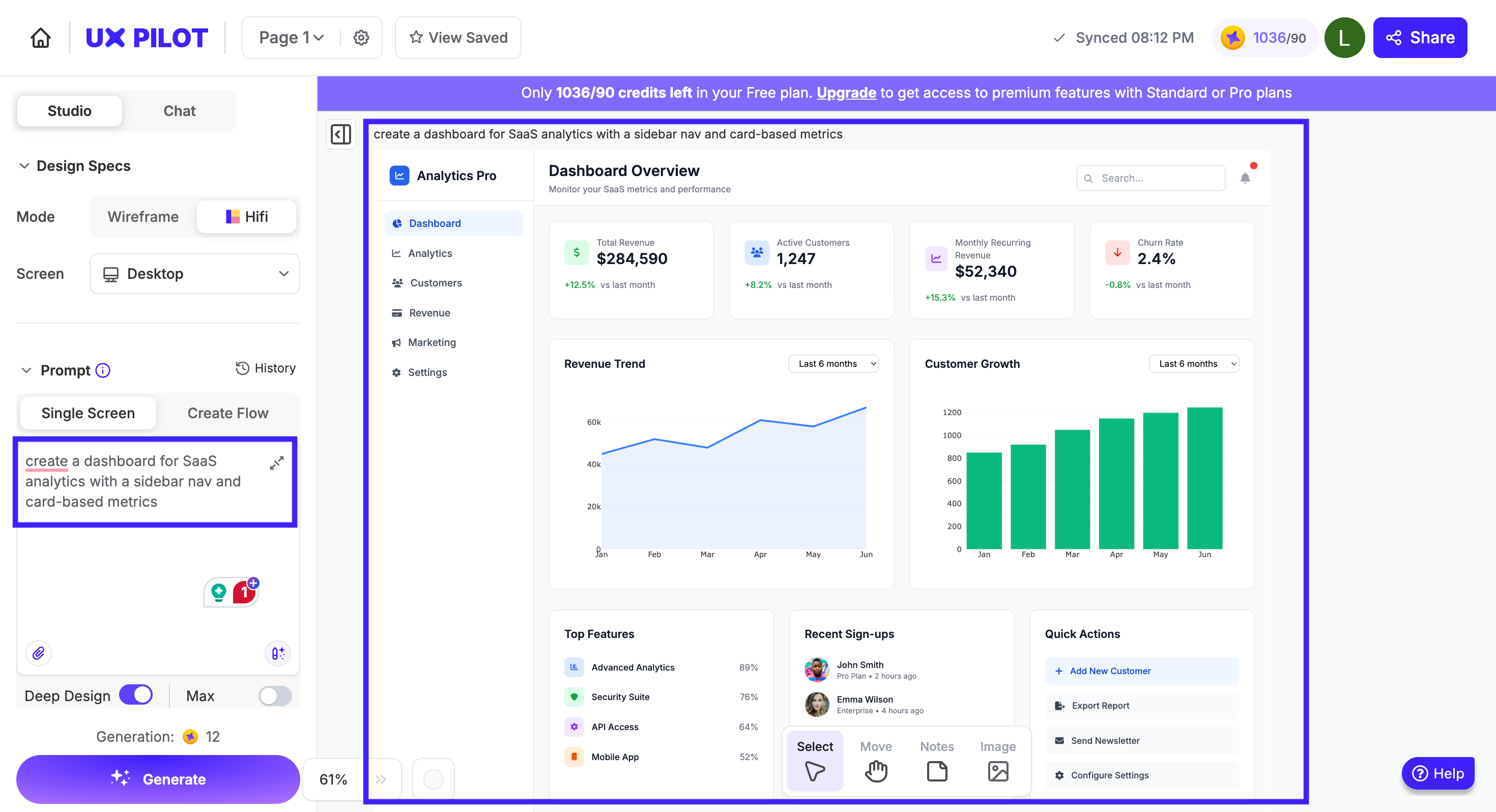Enable the Max toggle
Image resolution: width=1496 pixels, height=812 pixels.
(275, 695)
